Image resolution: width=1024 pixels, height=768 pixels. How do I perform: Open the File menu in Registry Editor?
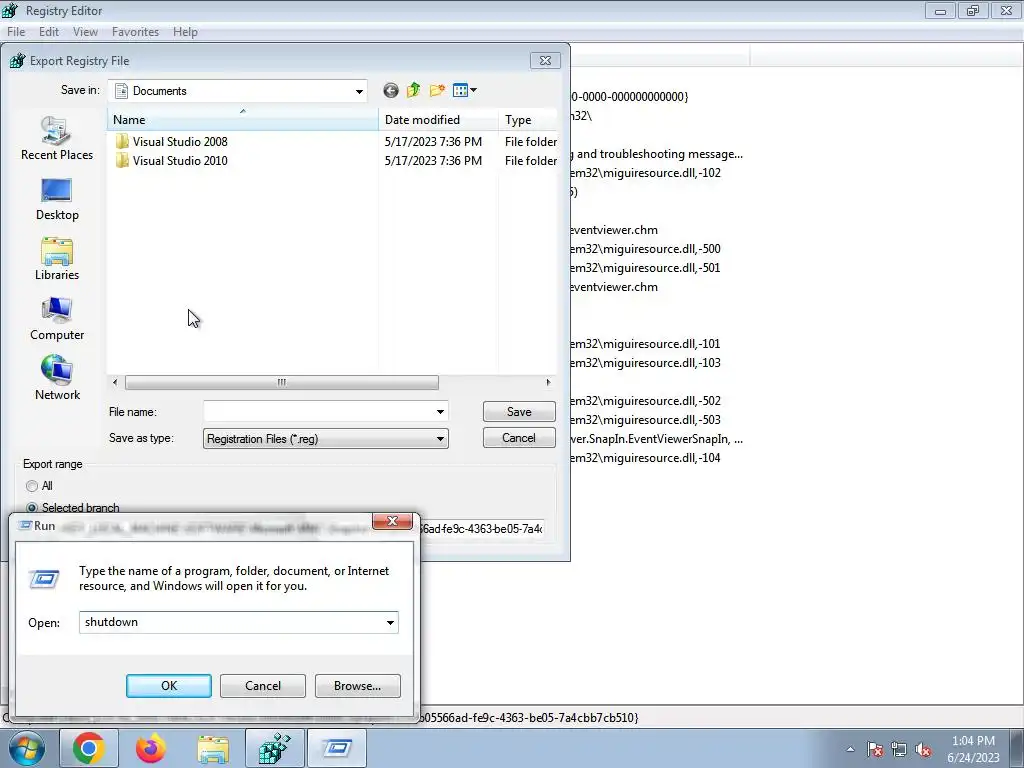[16, 32]
